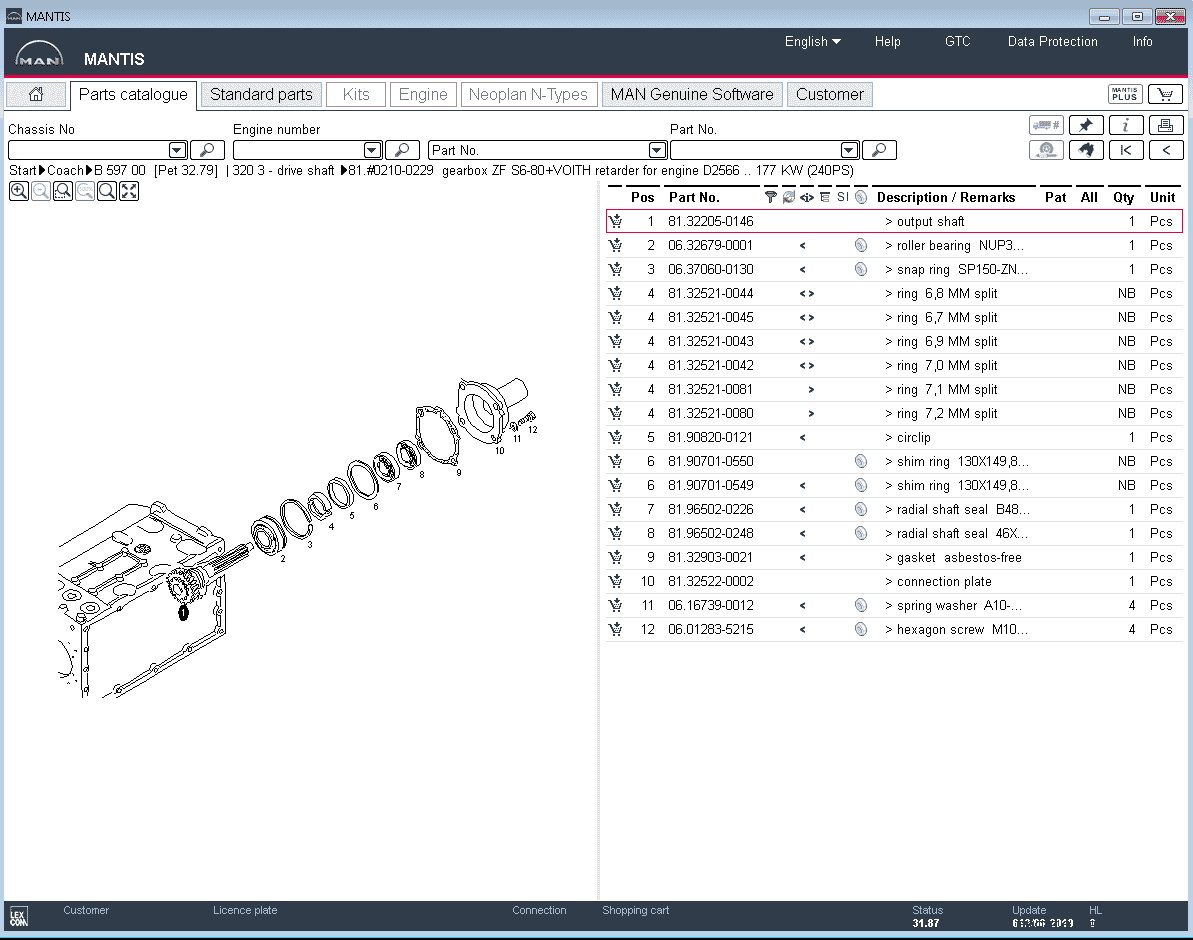Open the English language dropdown
Screen dimensions: 1193x940
[x=813, y=42]
